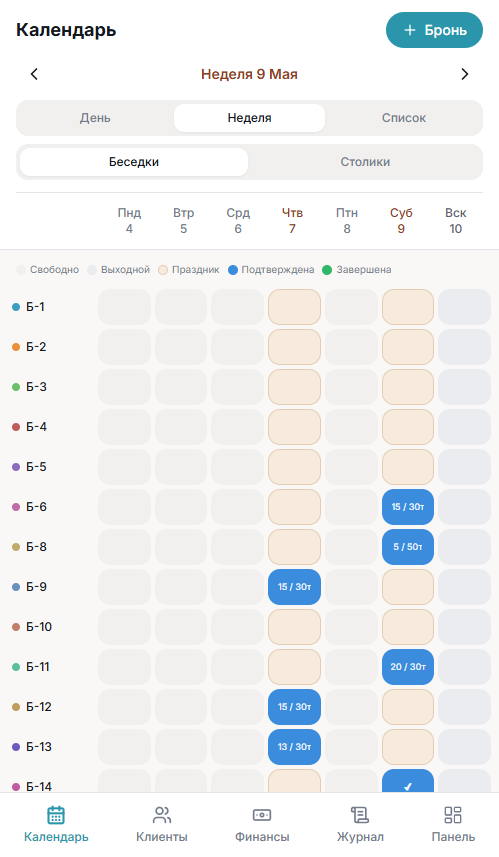Go to the next week arrow
The height and width of the screenshot is (857, 499).
(x=465, y=74)
